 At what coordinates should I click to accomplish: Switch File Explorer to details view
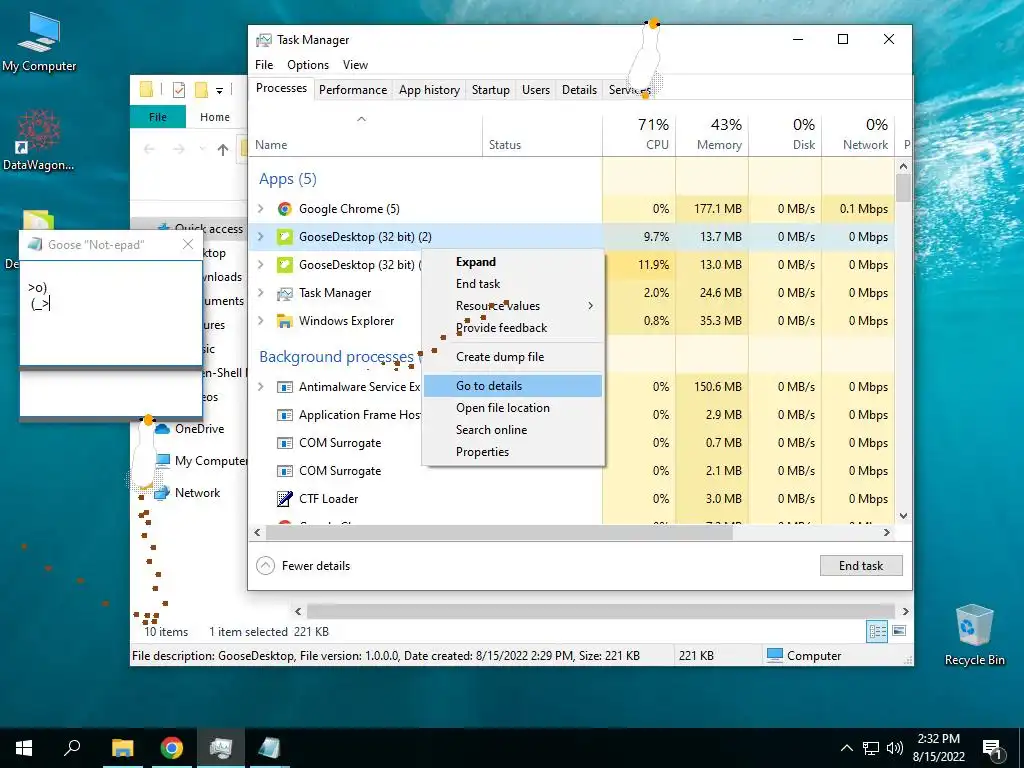coord(877,631)
